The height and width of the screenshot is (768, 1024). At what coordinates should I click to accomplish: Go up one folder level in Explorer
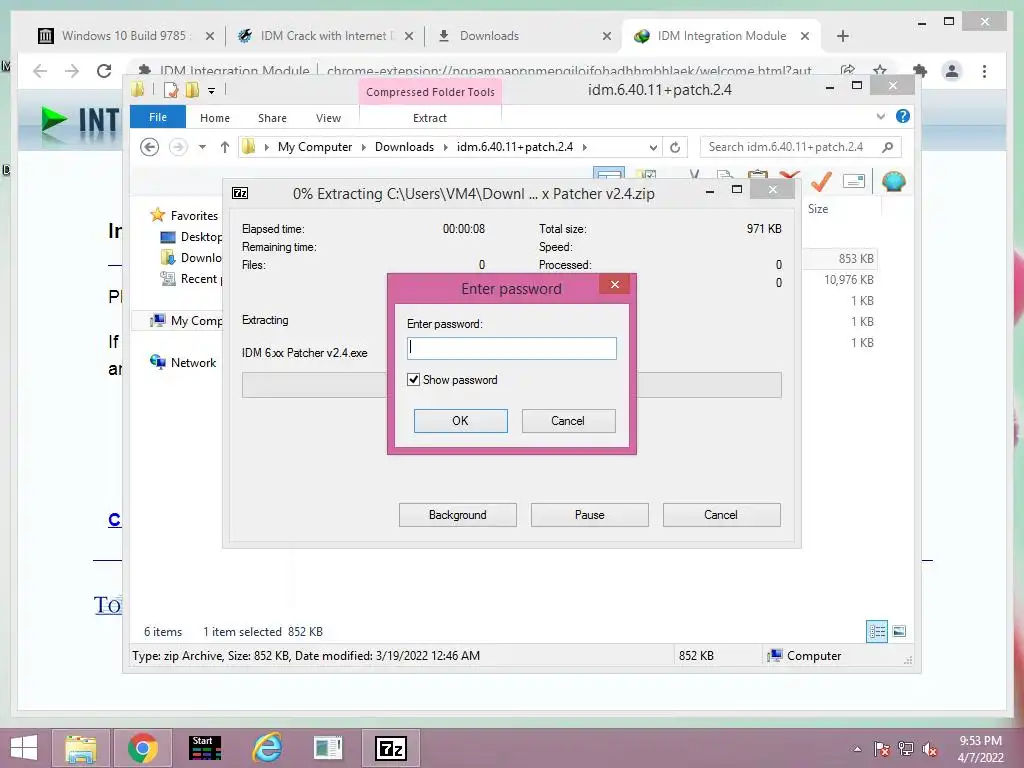(225, 147)
